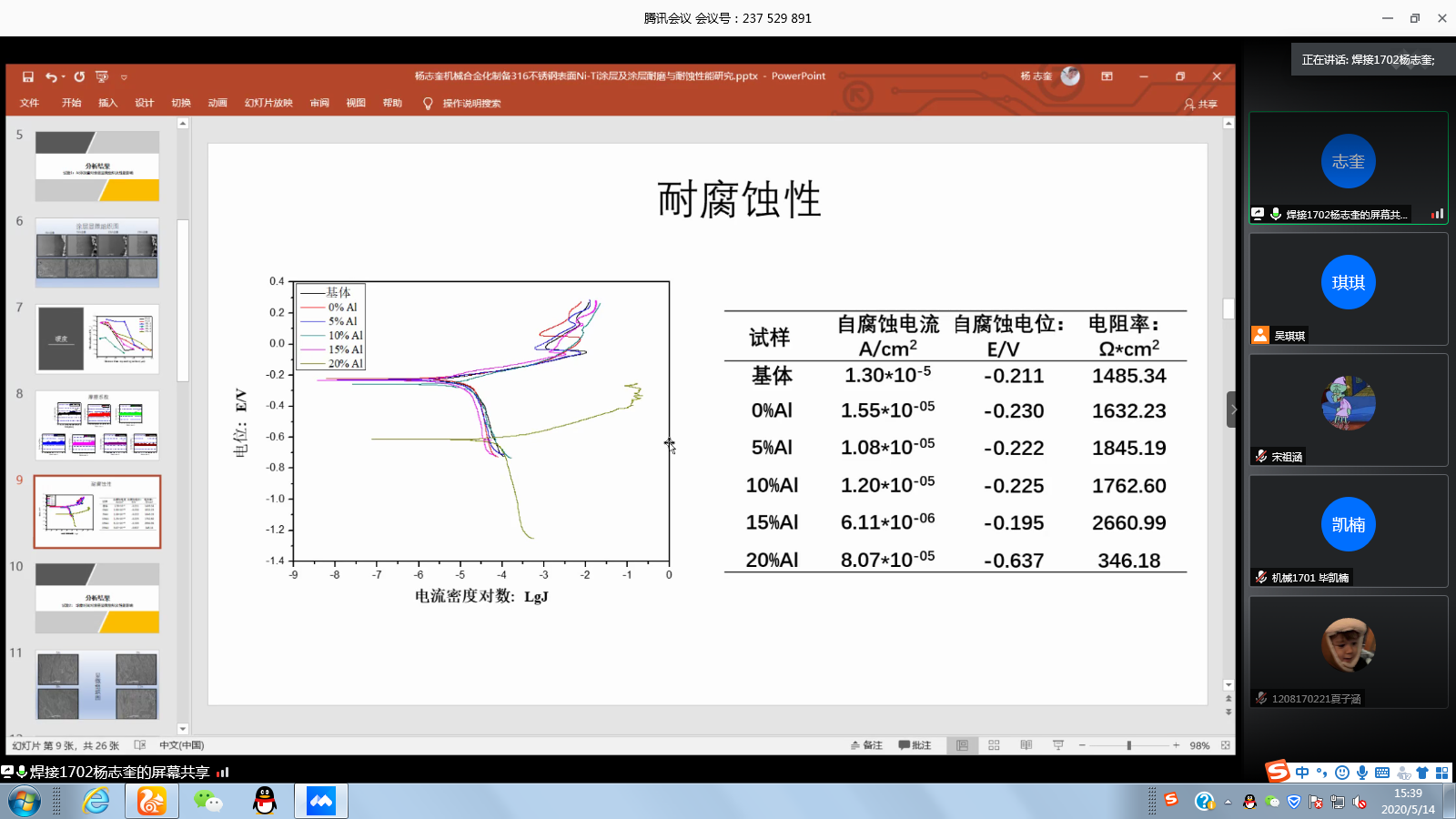
Task: Toggle the 备注 notes pane
Action: (x=866, y=745)
